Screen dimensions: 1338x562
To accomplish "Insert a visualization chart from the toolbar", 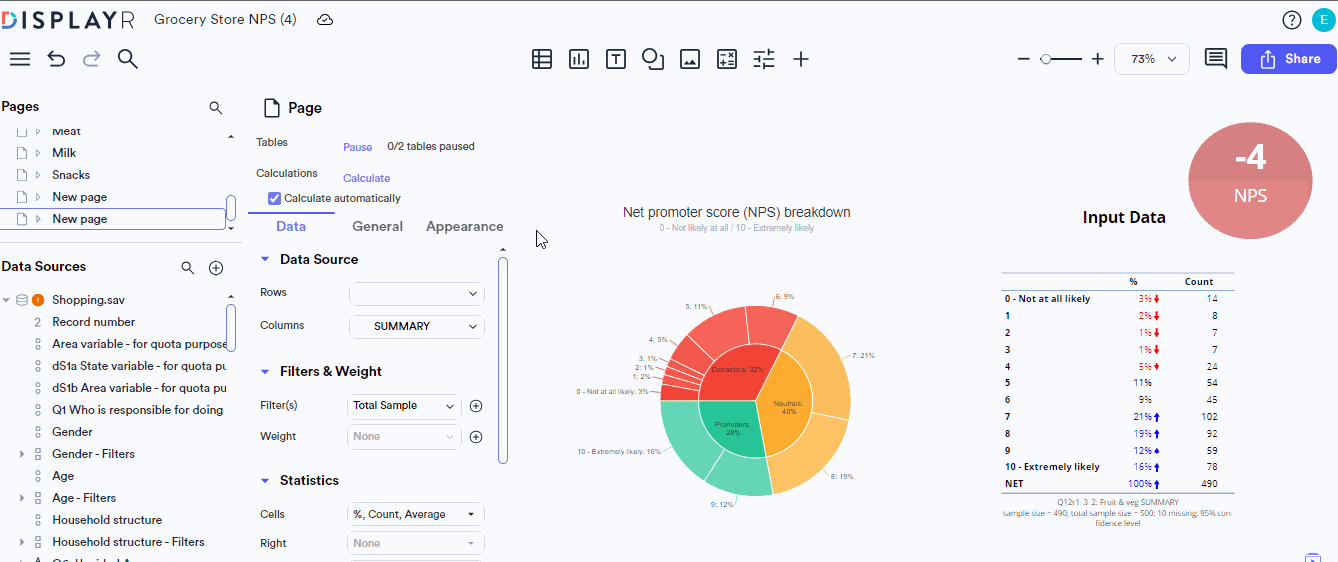I will coord(579,59).
